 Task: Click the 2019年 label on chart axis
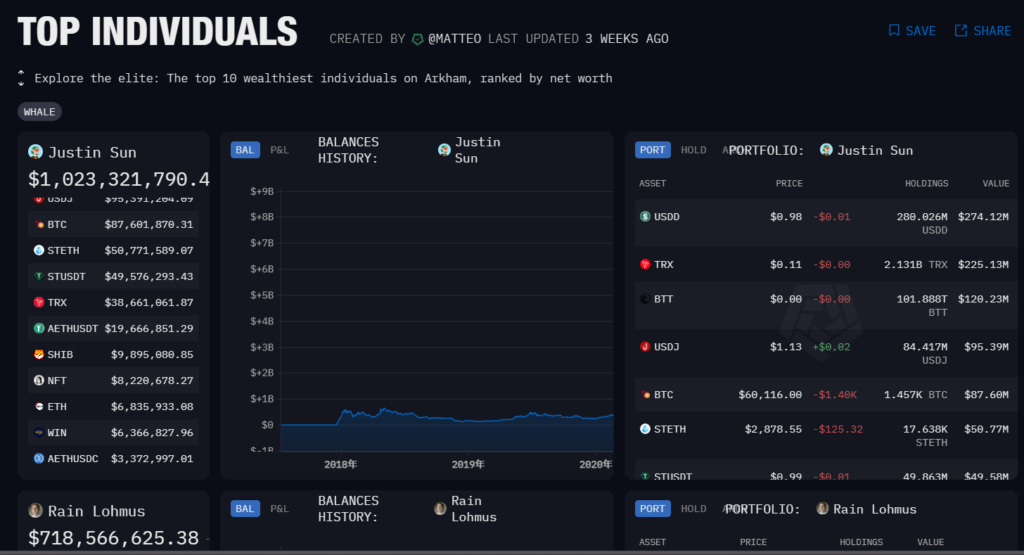click(x=468, y=464)
